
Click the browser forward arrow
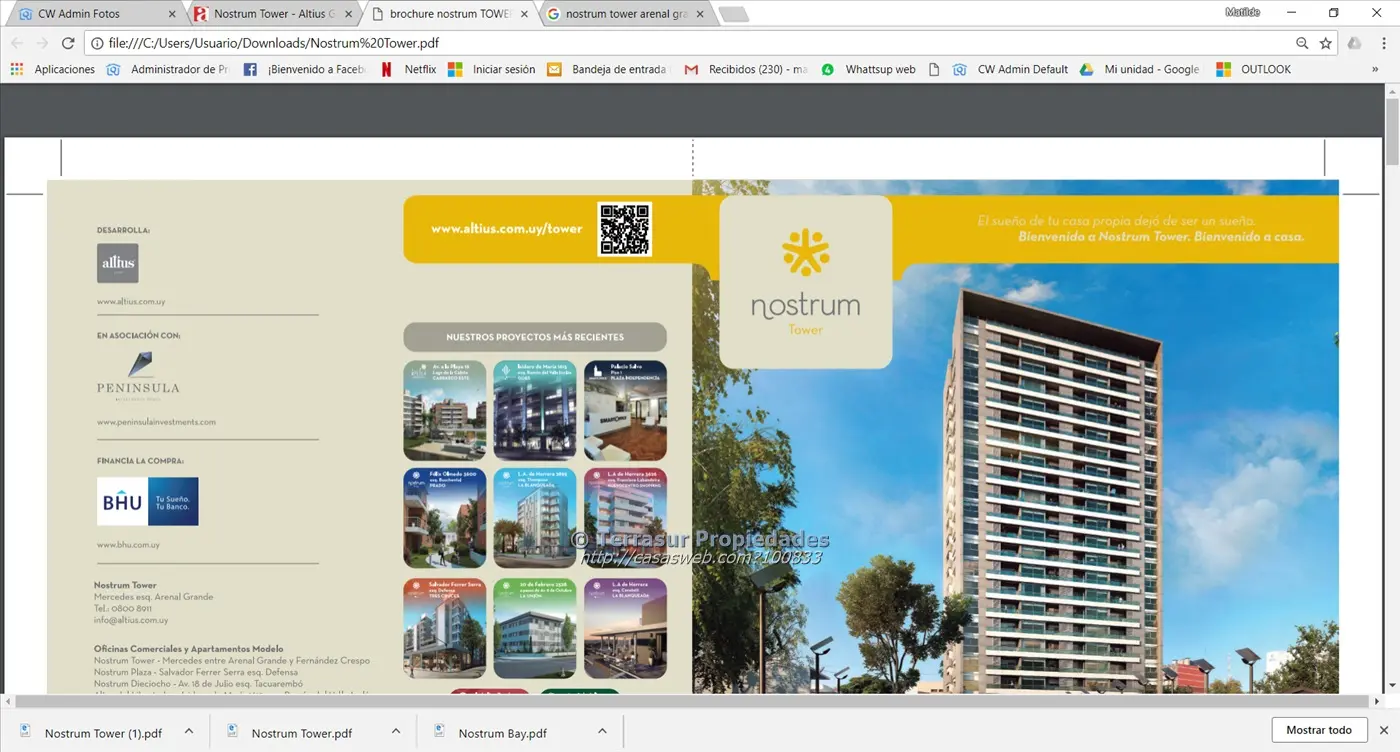[x=42, y=43]
